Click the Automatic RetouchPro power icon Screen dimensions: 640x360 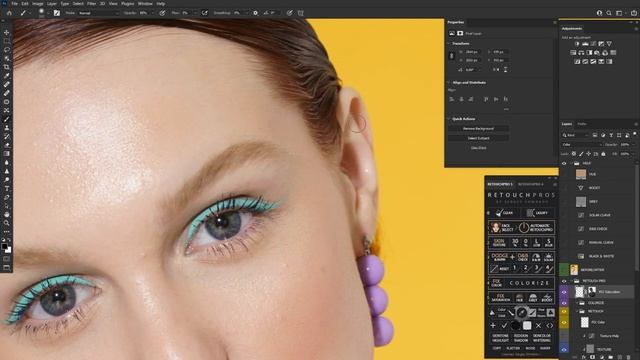pos(524,227)
